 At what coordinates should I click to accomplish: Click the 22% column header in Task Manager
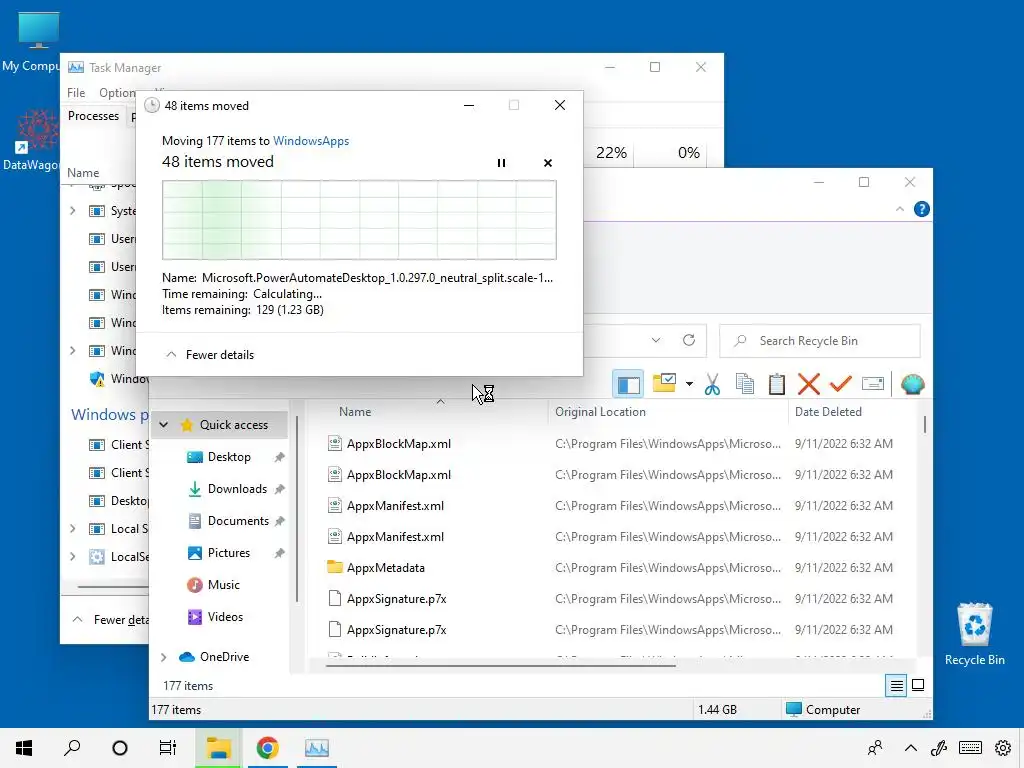pos(611,153)
